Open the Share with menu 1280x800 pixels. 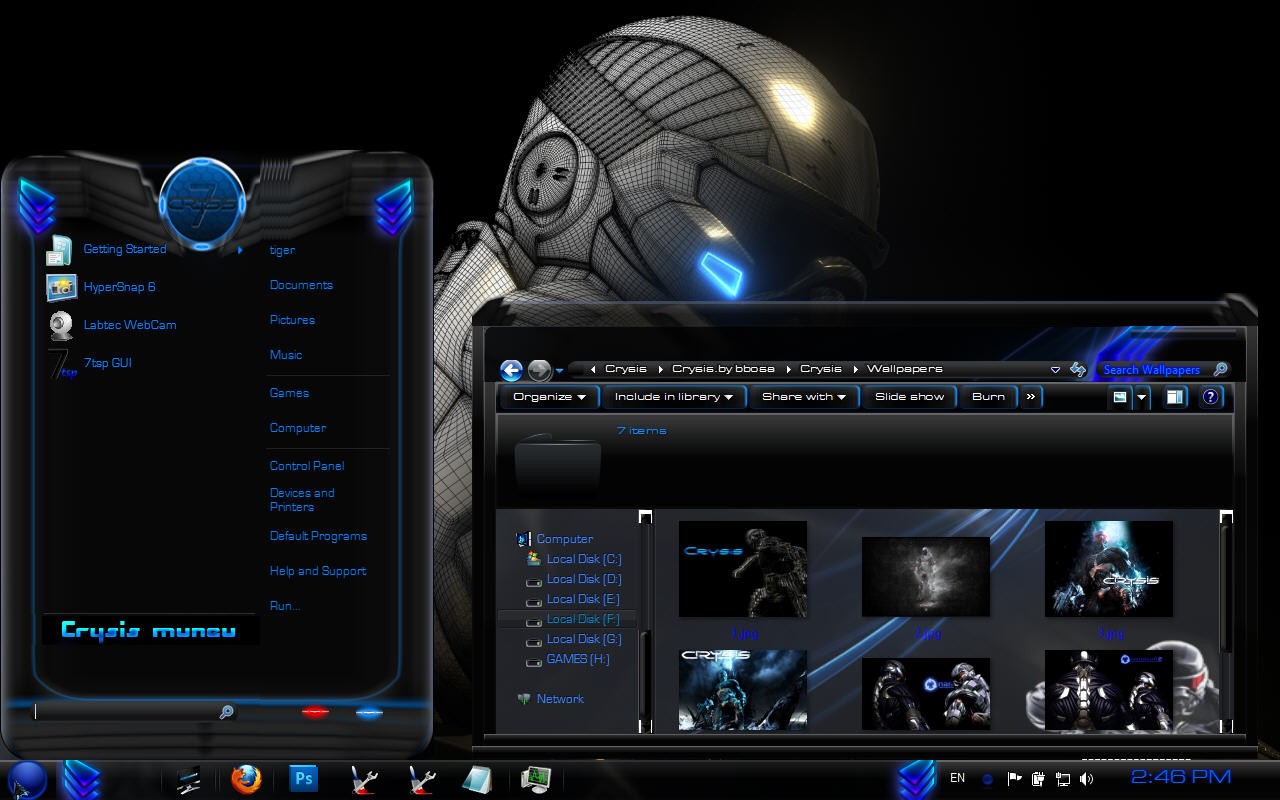[804, 397]
